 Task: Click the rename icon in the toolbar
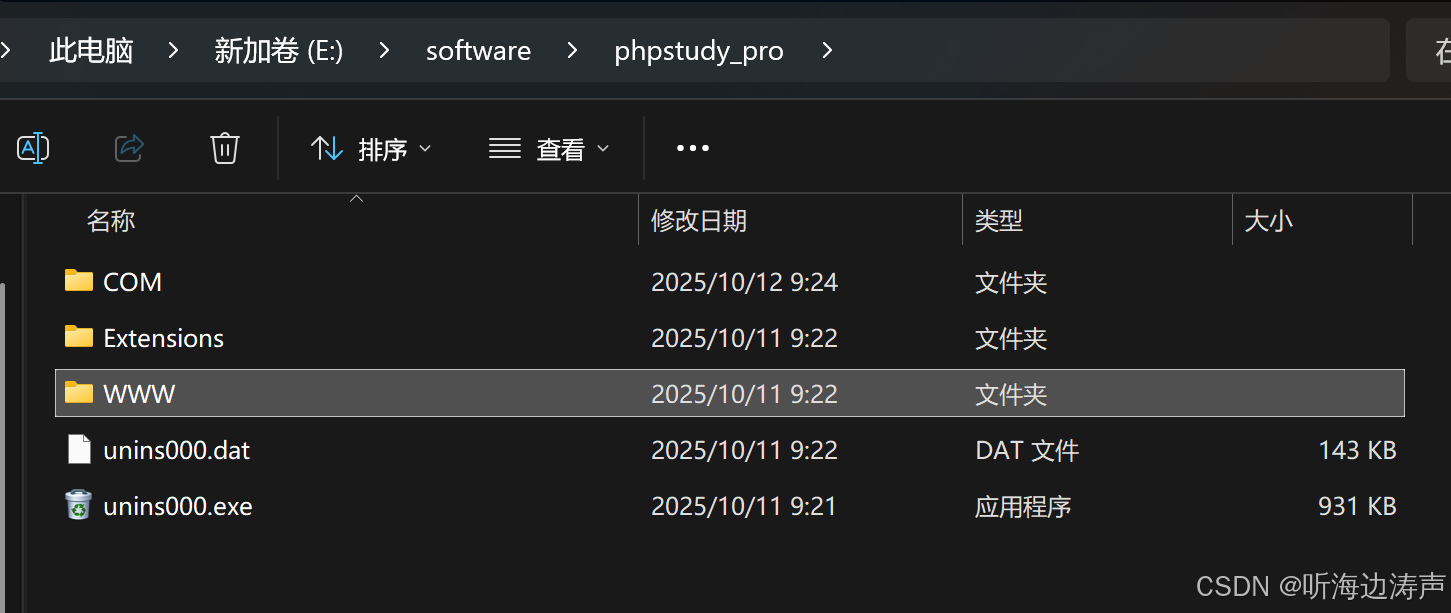[x=33, y=147]
